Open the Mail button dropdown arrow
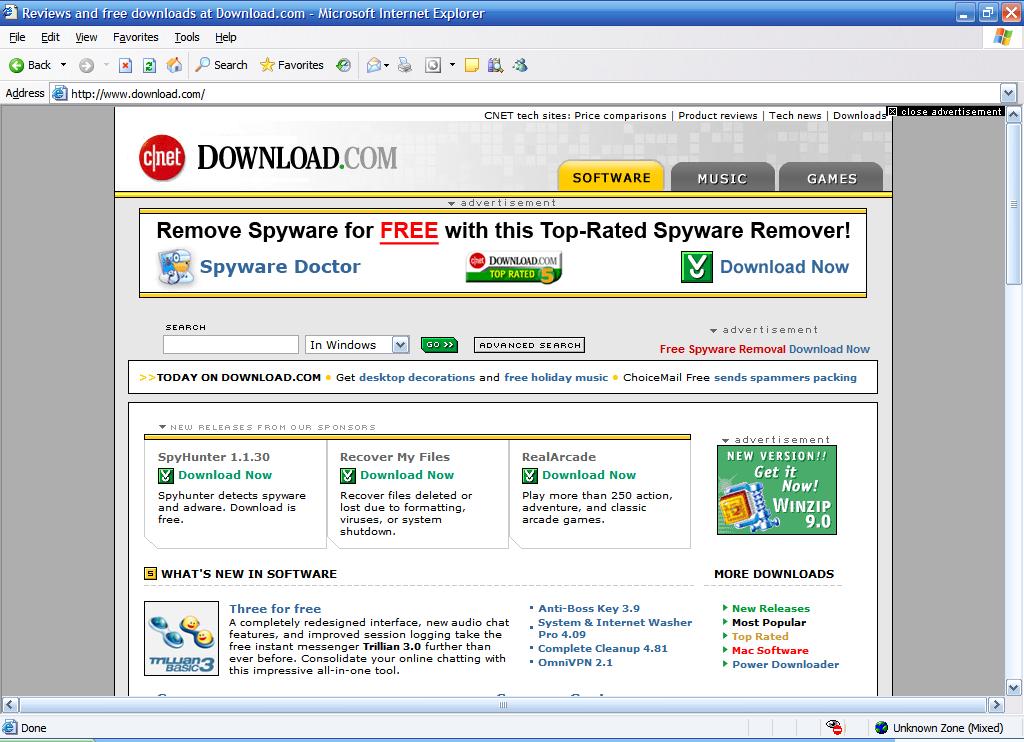This screenshot has height=742, width=1024. 387,65
